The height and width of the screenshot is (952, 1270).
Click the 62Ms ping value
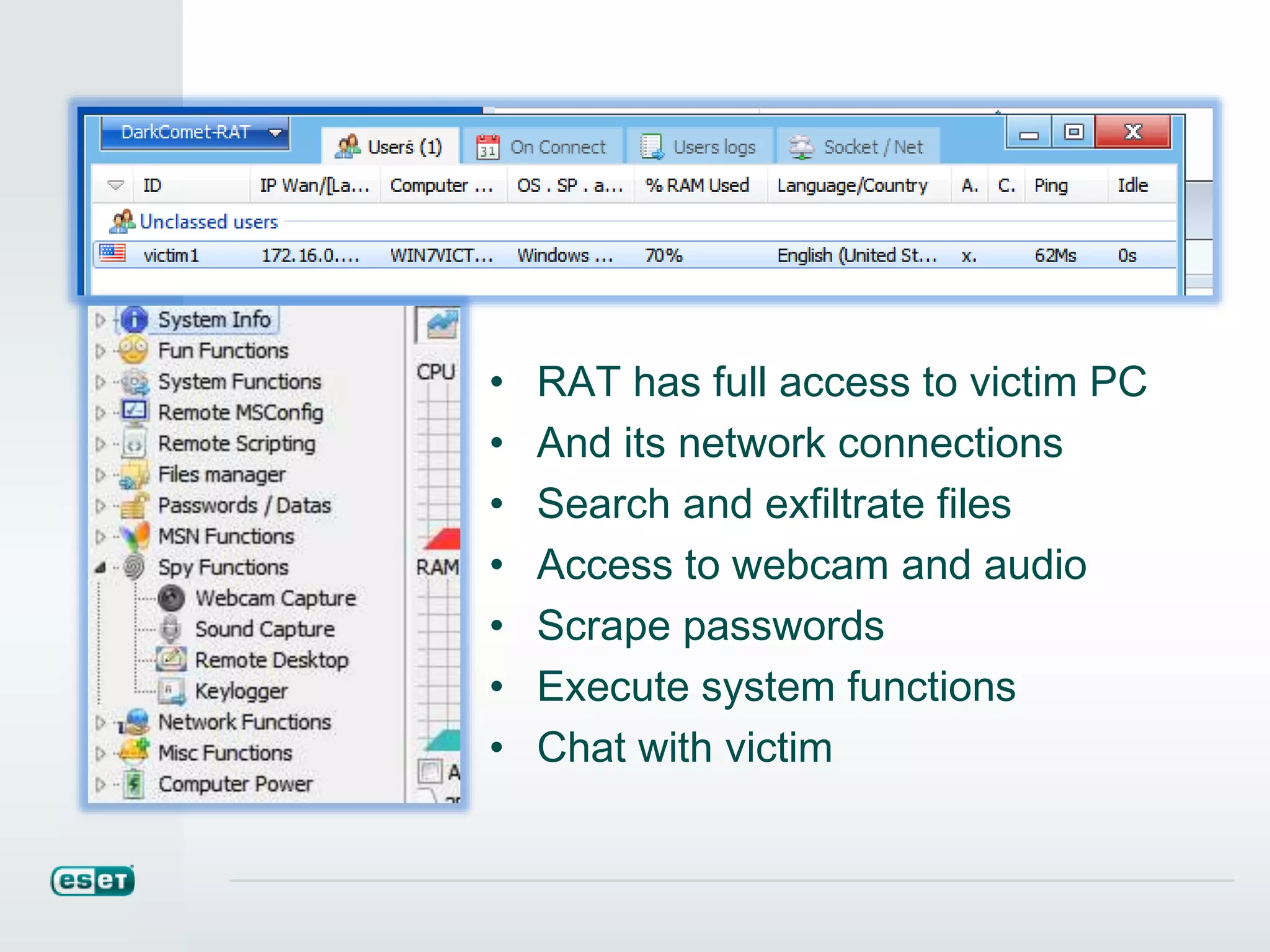pyautogui.click(x=1055, y=255)
